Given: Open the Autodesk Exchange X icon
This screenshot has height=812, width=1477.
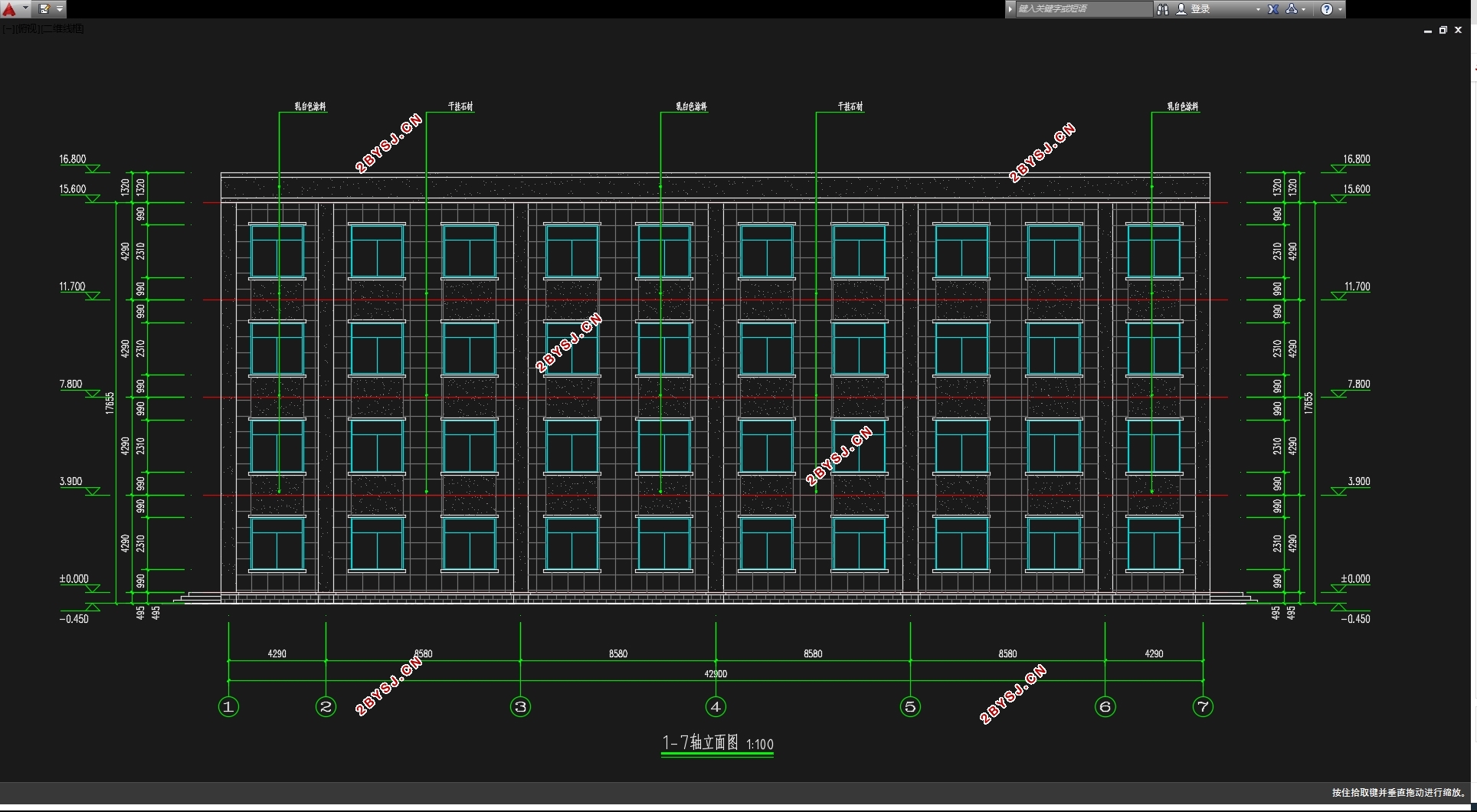Looking at the screenshot, I should (x=1272, y=9).
